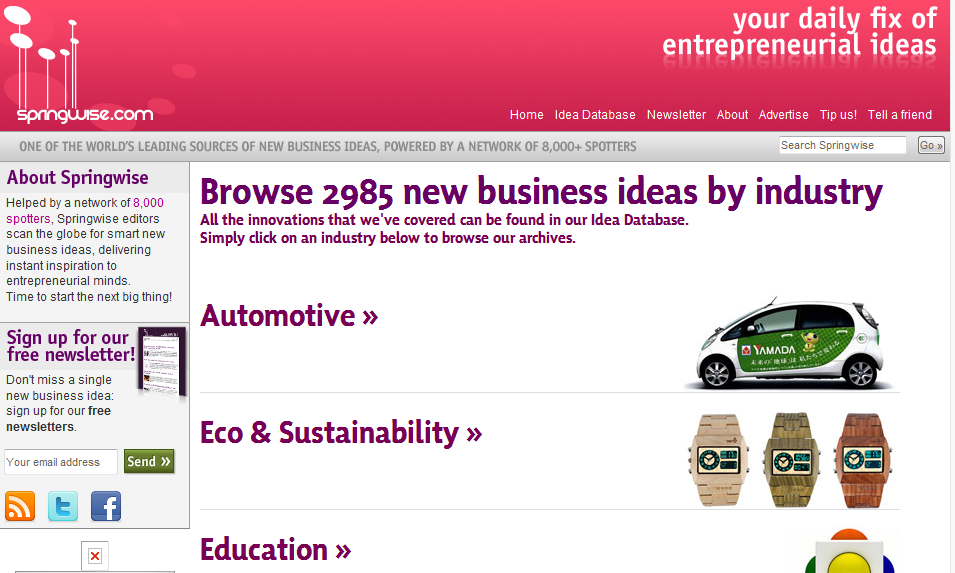Select About in the top navigation
Screen dimensions: 955x573
(732, 114)
